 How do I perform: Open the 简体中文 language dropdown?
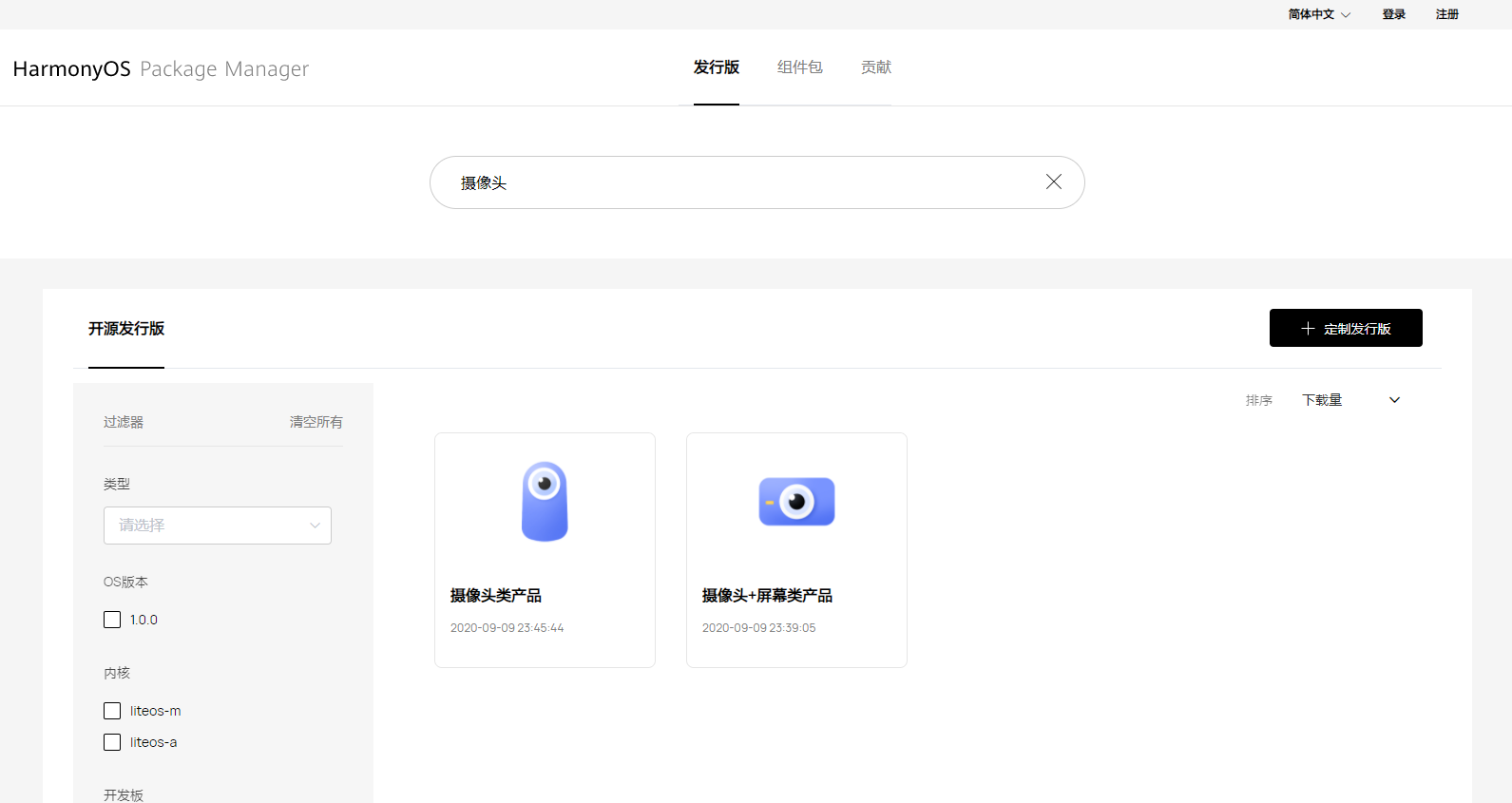(1319, 14)
